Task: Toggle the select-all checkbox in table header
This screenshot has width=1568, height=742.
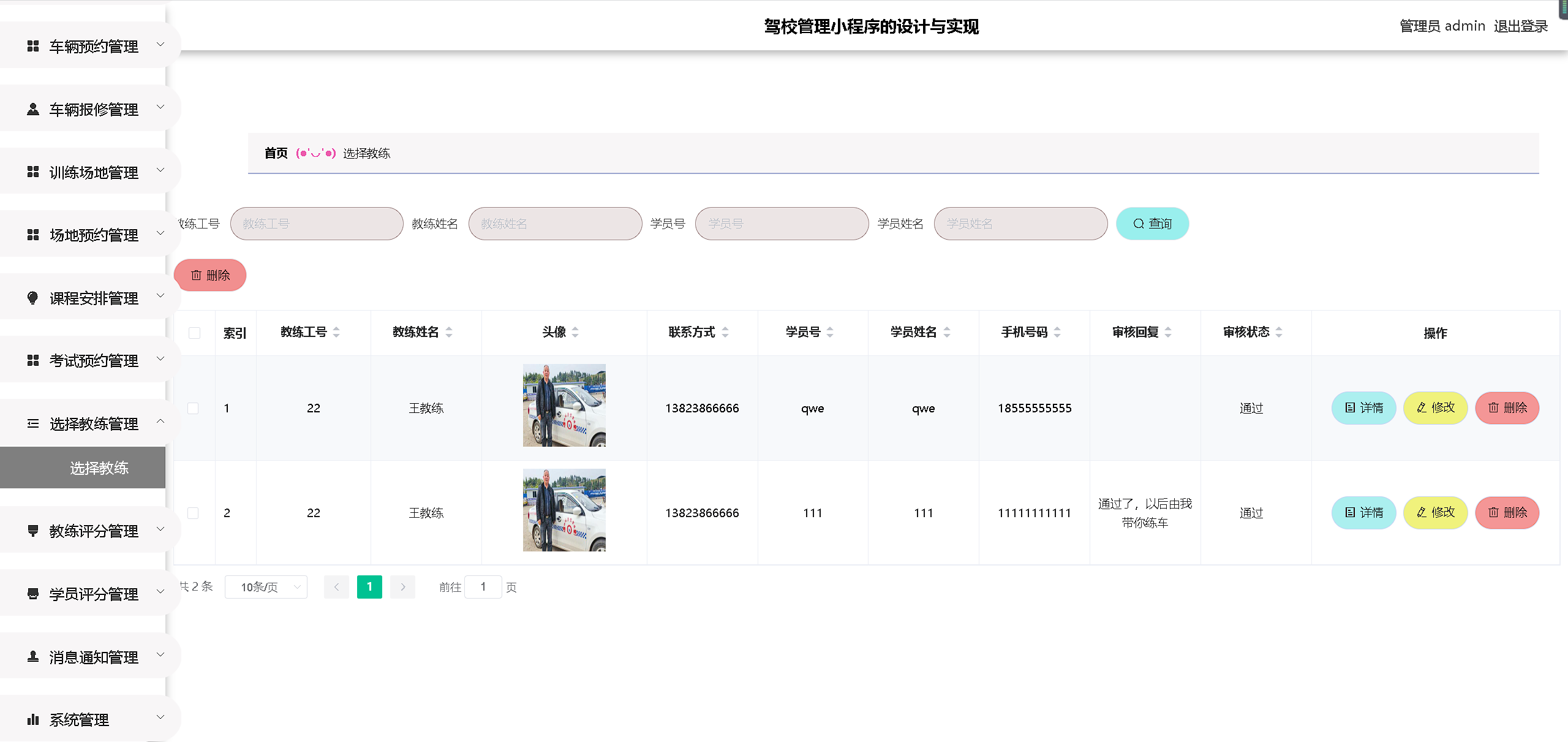Action: point(195,333)
